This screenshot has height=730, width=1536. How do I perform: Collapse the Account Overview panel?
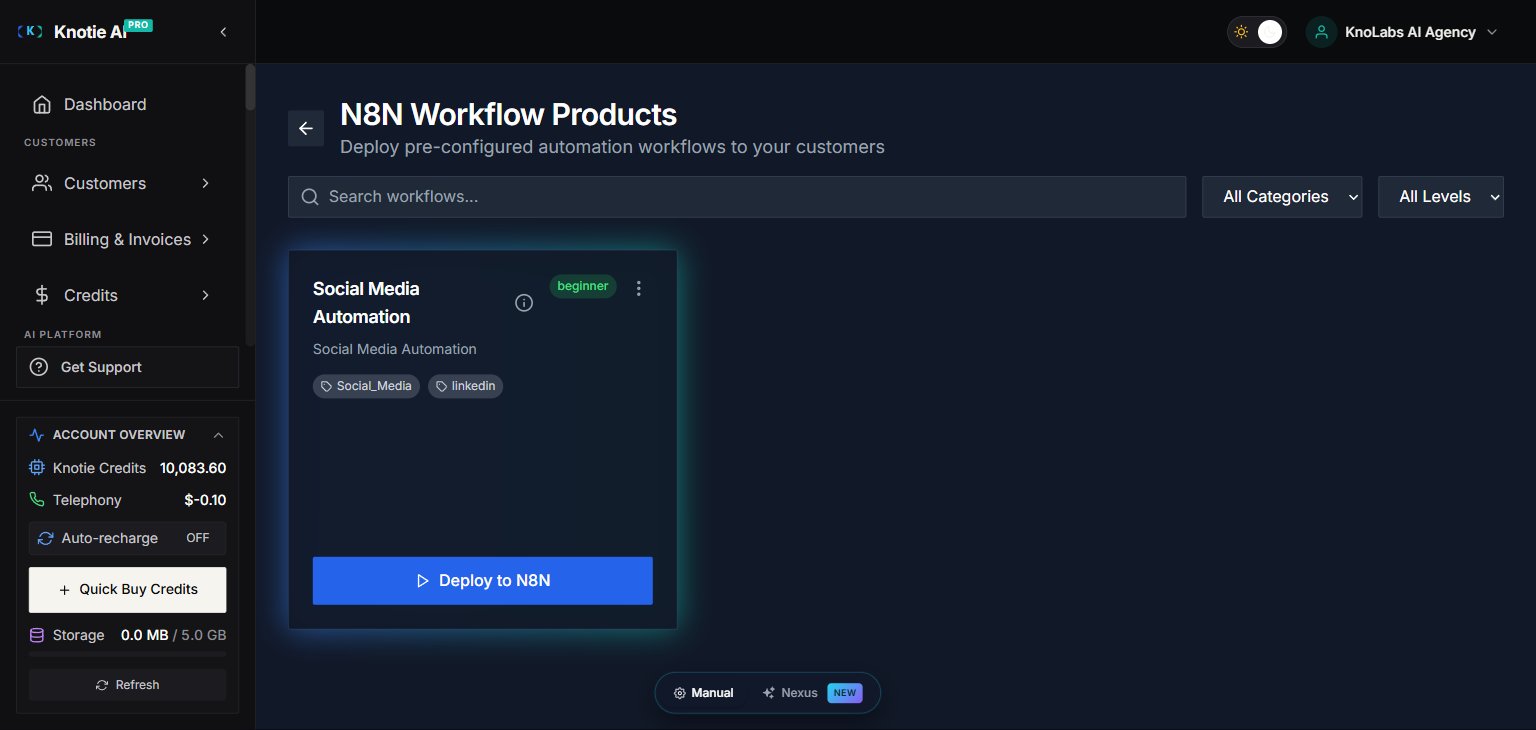pyautogui.click(x=218, y=435)
